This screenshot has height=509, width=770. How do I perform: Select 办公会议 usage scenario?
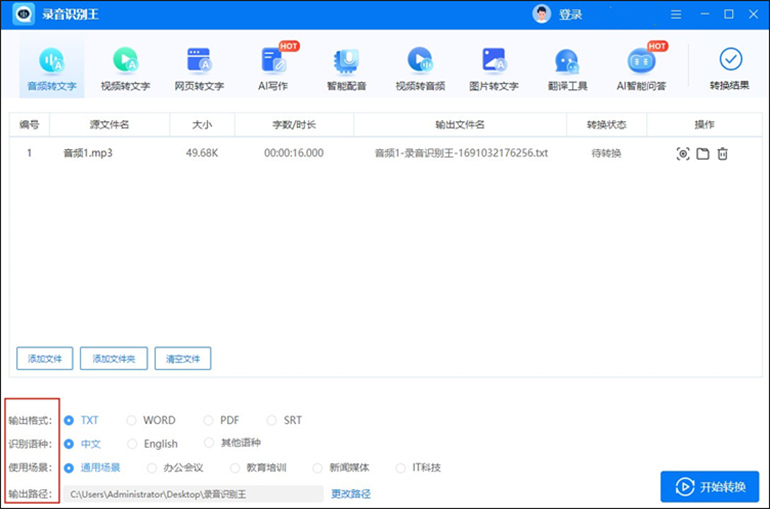[175, 468]
